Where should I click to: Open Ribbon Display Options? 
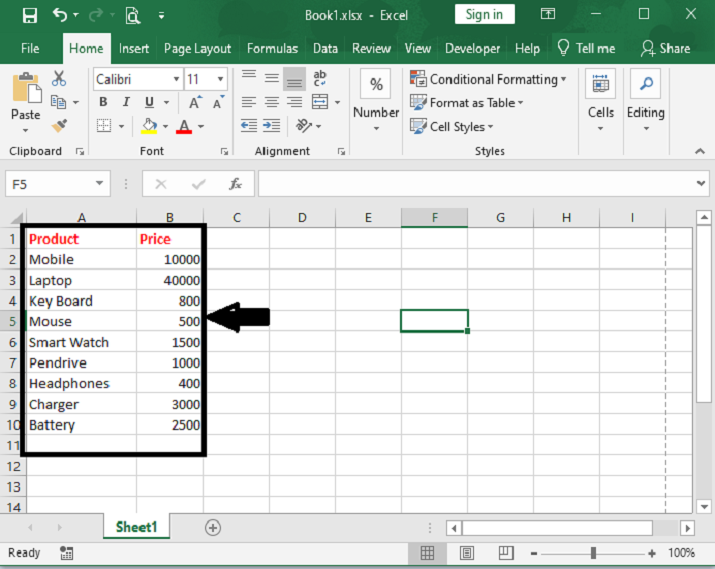(x=548, y=14)
